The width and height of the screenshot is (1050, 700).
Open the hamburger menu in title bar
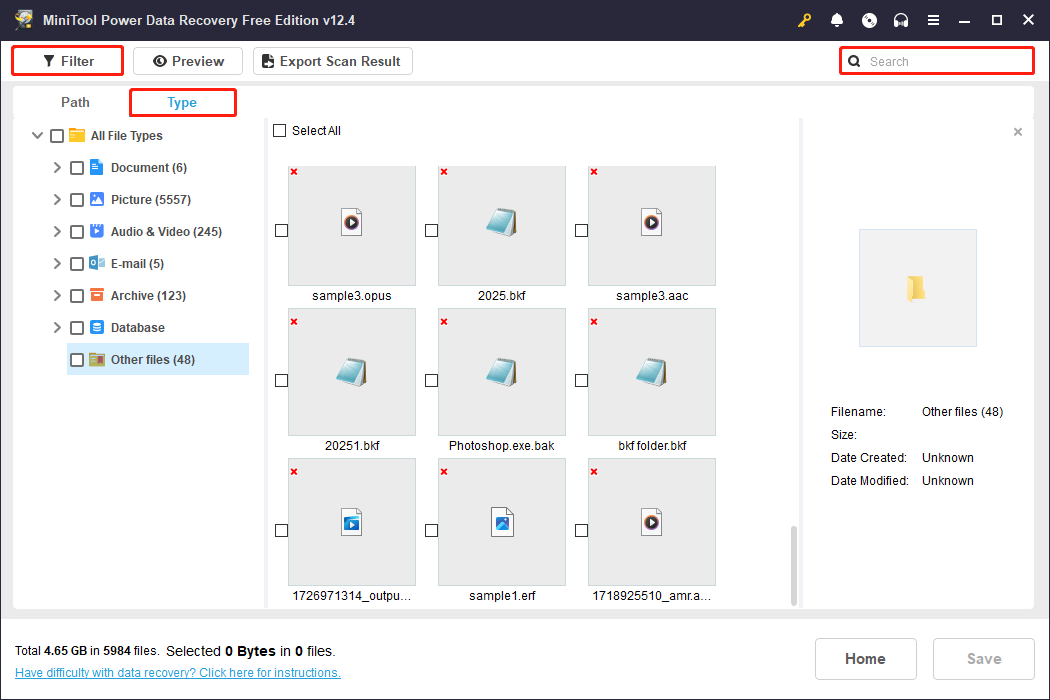pyautogui.click(x=933, y=20)
